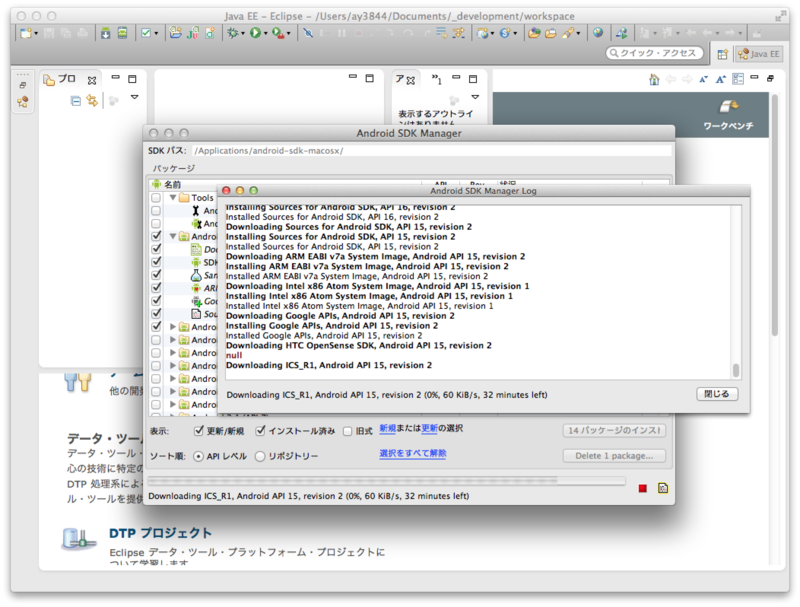The height and width of the screenshot is (607, 800).
Task: Open the Debug configurations dropdown arrow
Action: (243, 34)
